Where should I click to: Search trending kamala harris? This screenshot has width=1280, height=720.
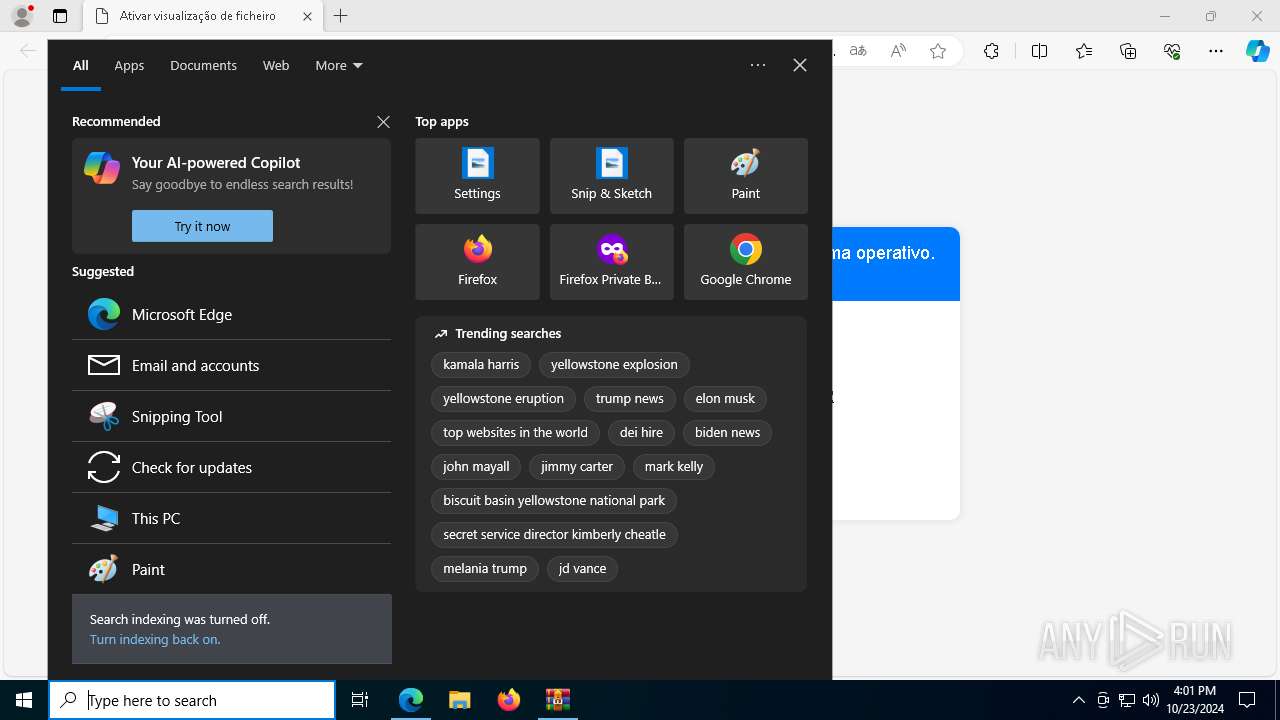point(481,365)
